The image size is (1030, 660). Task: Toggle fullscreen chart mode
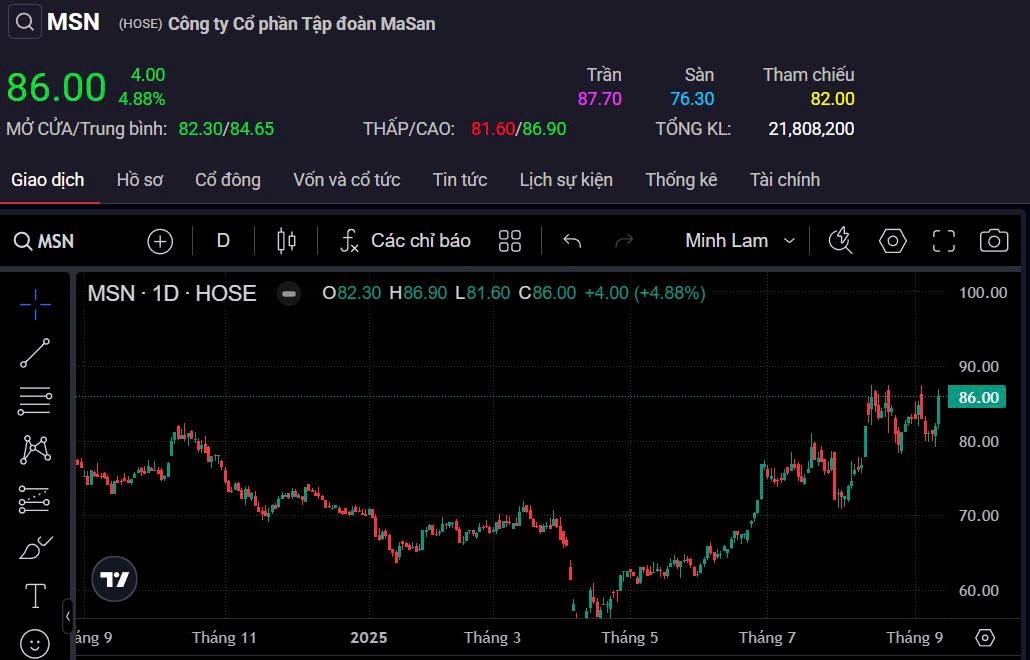tap(944, 241)
